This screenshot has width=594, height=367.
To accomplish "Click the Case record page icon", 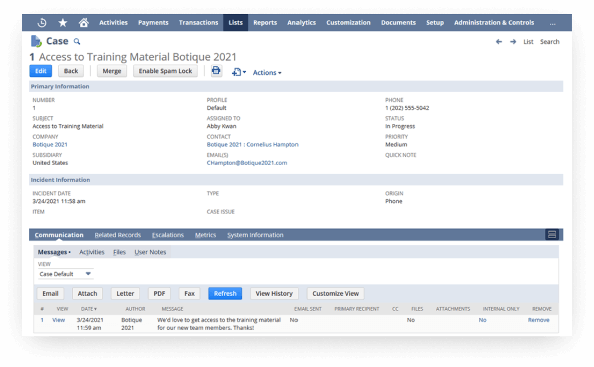I will click(x=36, y=41).
